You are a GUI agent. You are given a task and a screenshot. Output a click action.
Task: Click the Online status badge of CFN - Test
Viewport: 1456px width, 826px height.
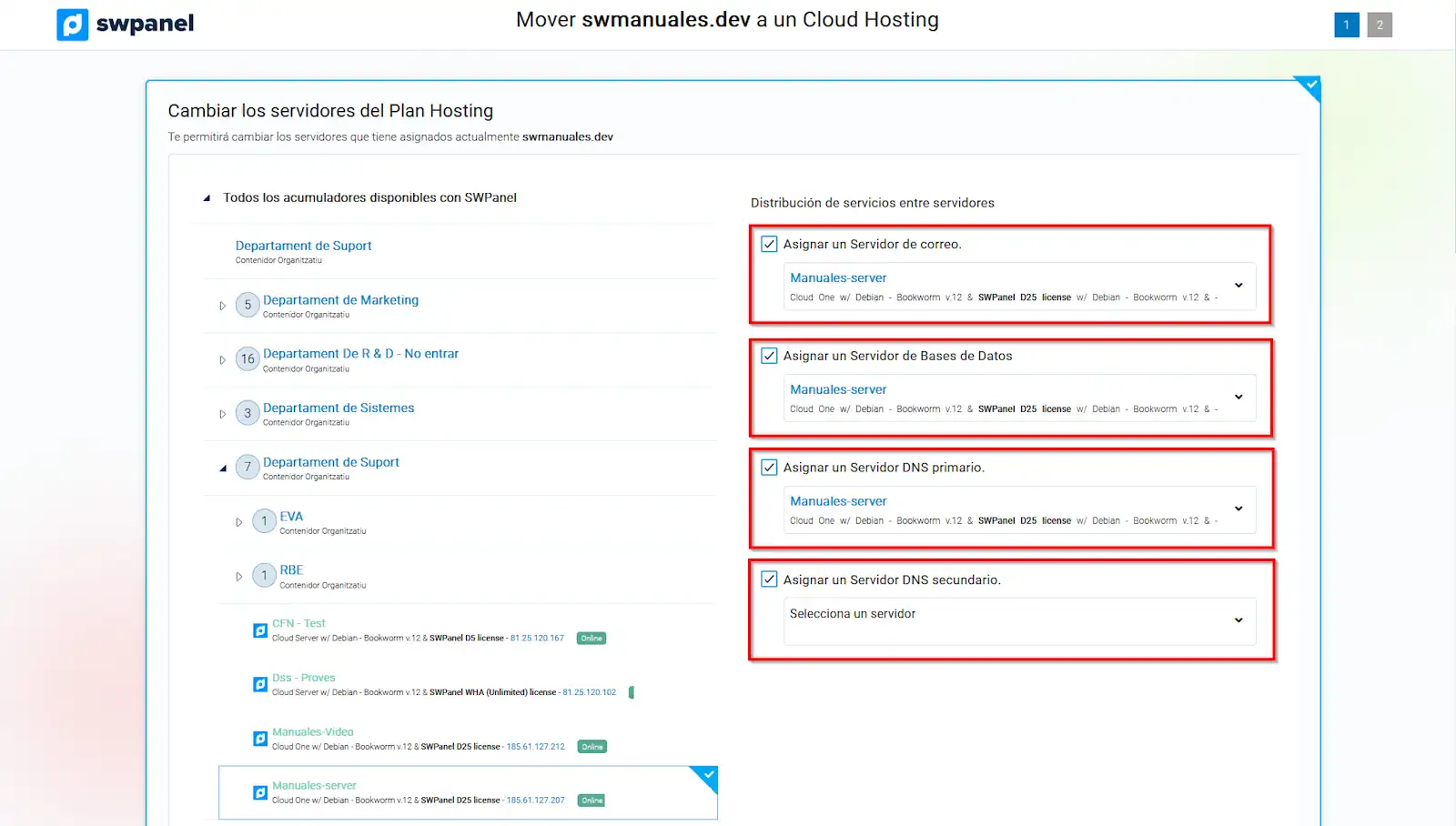(x=591, y=639)
